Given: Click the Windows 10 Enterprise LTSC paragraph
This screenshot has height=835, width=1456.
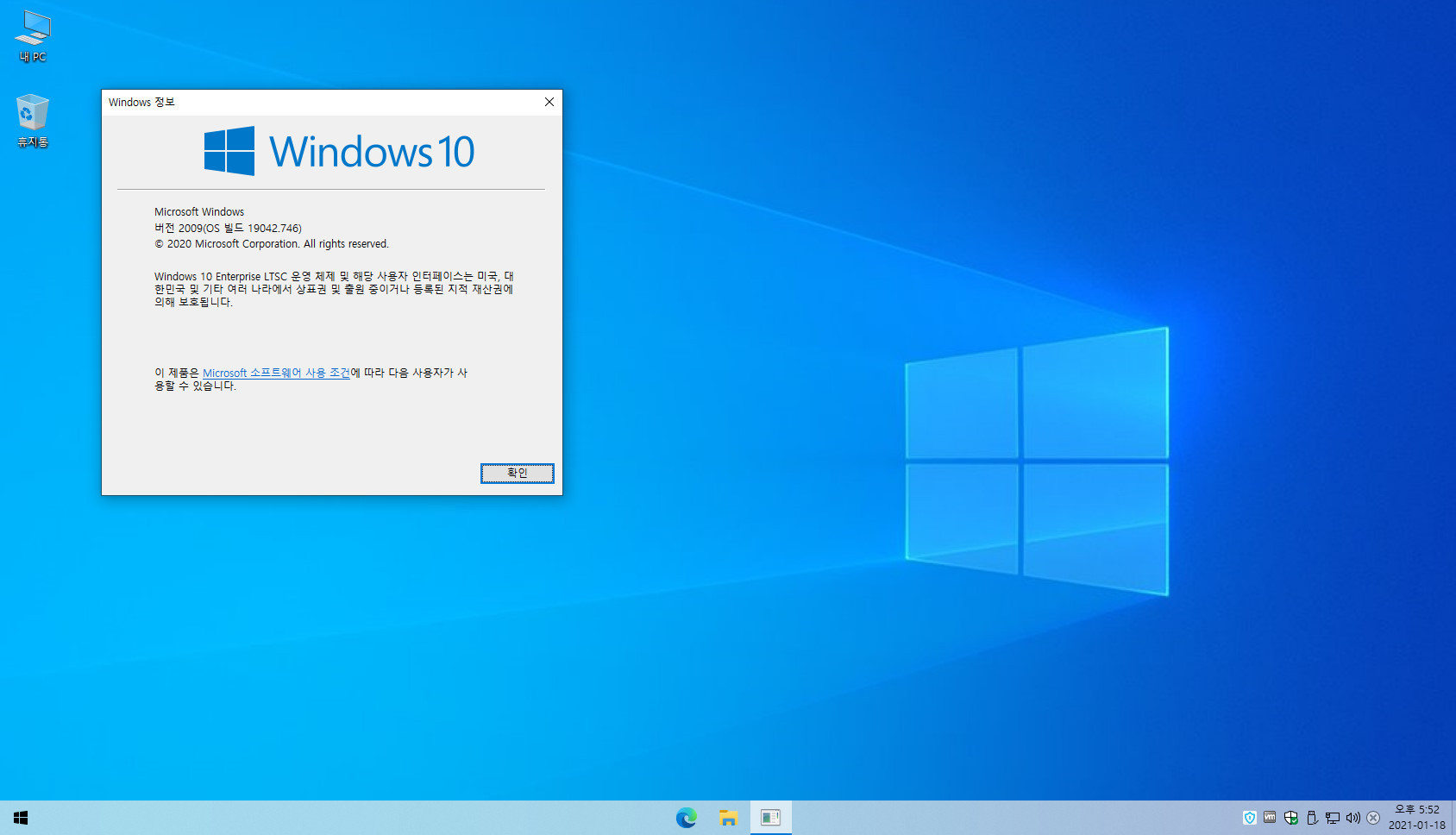Looking at the screenshot, I should (334, 289).
